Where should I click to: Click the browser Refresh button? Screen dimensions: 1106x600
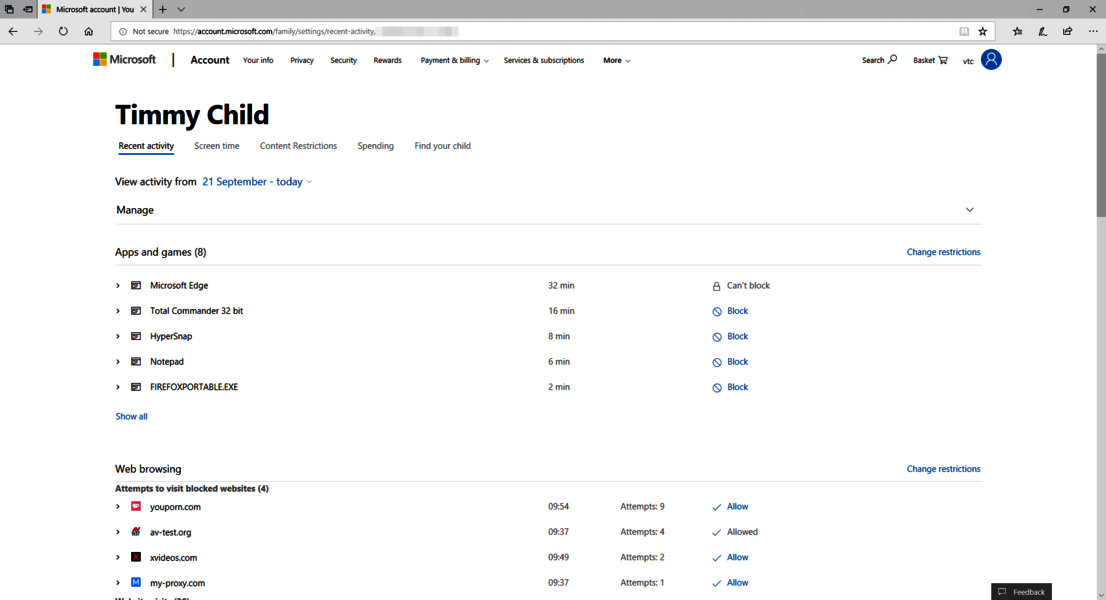click(63, 32)
